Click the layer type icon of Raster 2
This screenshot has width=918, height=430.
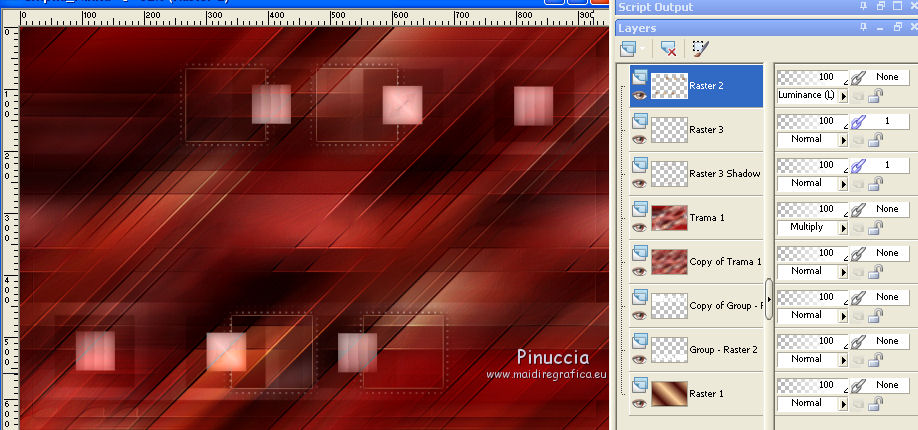[639, 76]
